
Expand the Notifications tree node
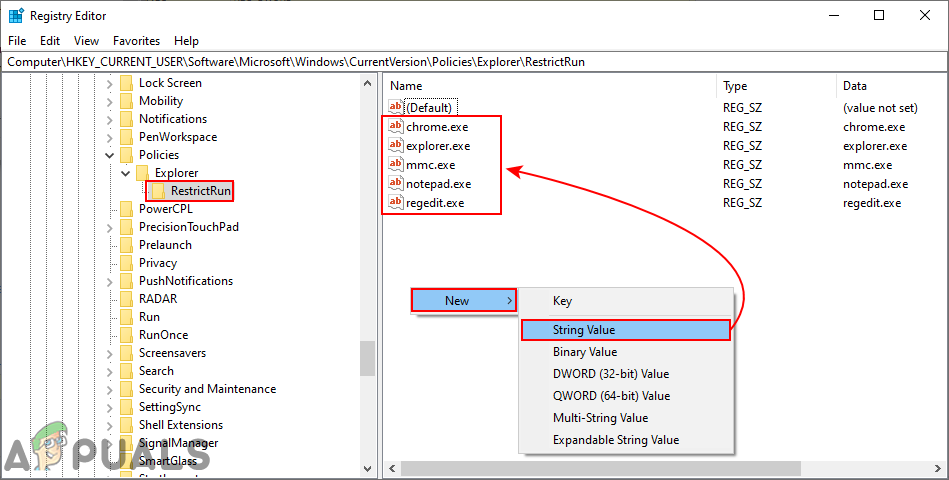[110, 120]
